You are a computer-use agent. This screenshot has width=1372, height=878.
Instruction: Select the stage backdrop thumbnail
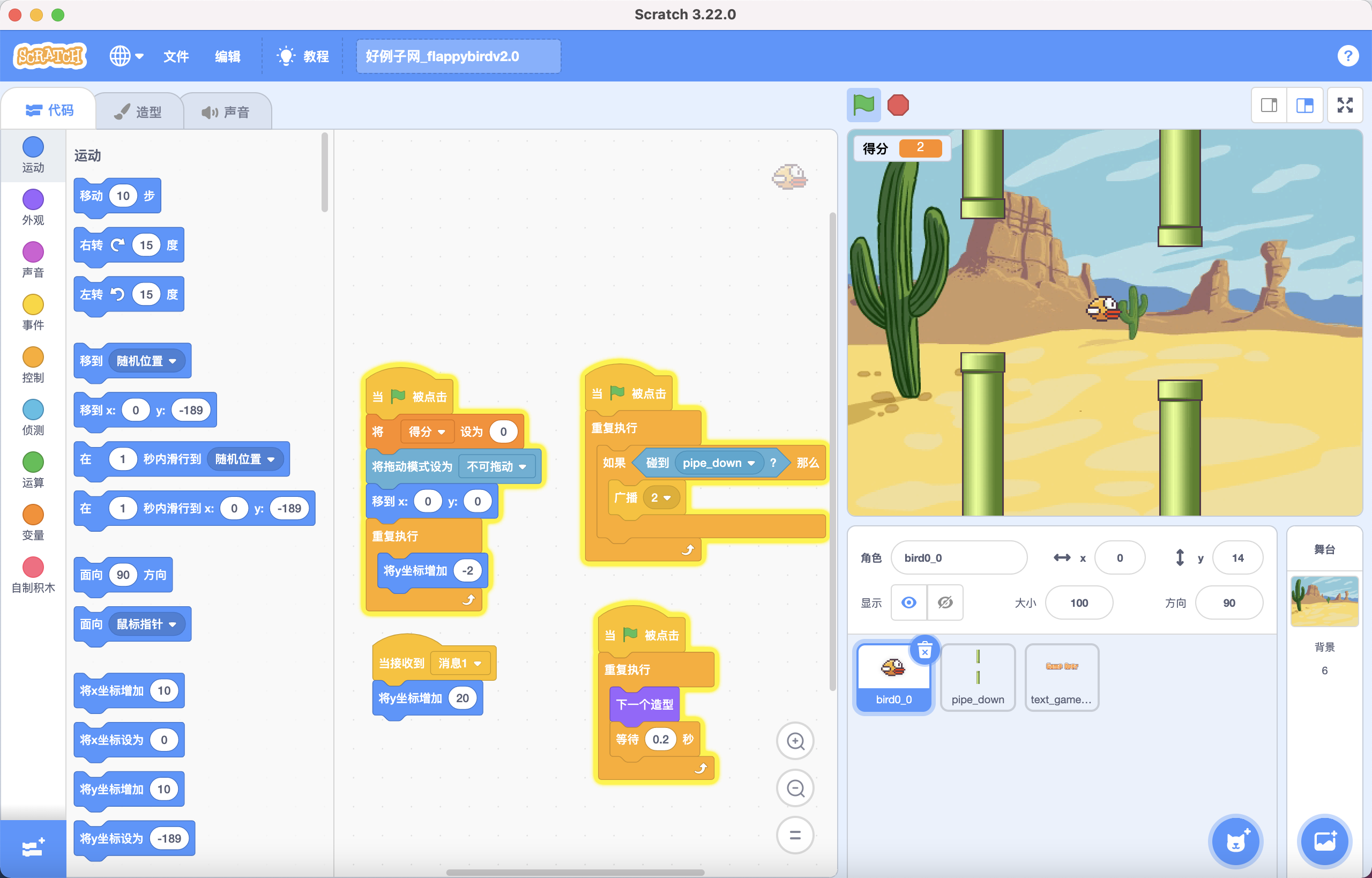[1324, 601]
